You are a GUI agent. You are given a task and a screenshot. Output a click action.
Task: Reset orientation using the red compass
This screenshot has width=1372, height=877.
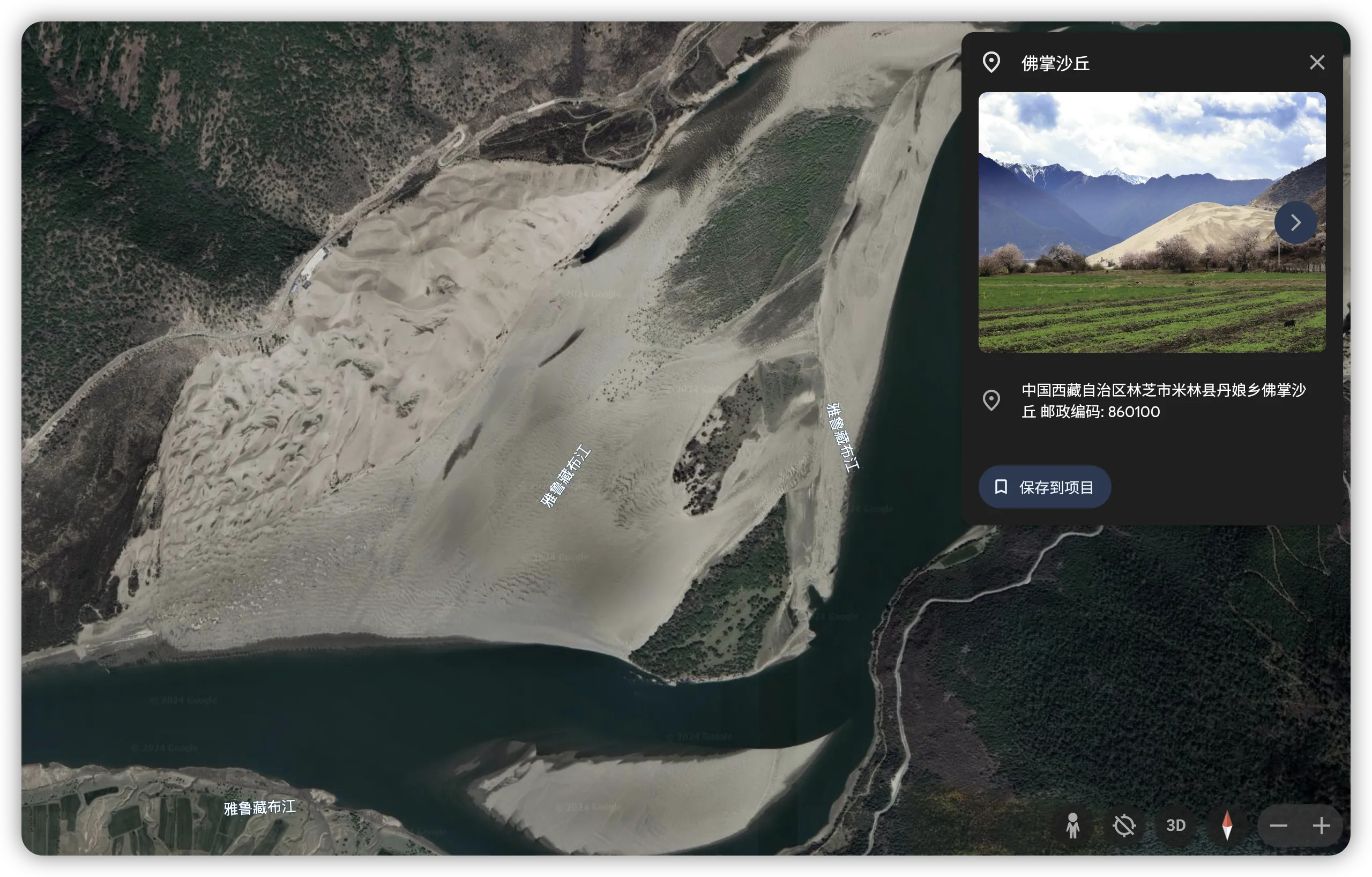[x=1227, y=825]
